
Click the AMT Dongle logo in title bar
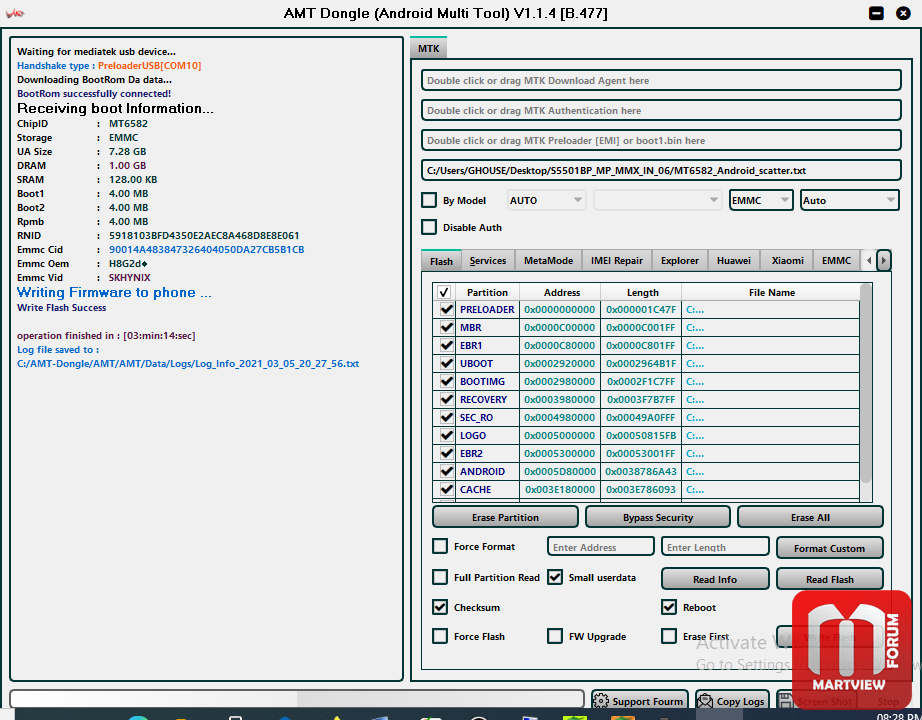point(14,13)
